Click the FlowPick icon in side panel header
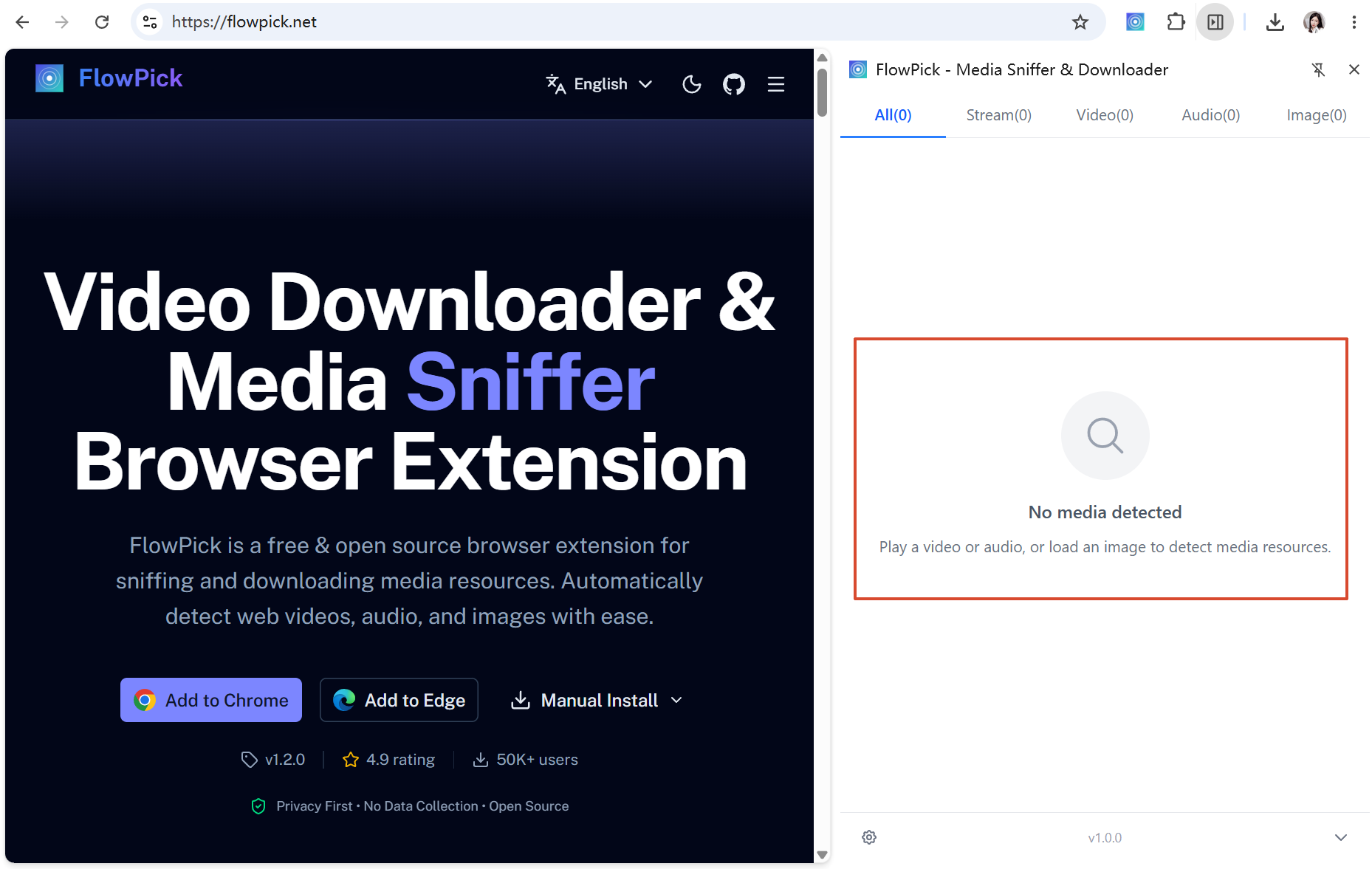1372x869 pixels. point(858,69)
